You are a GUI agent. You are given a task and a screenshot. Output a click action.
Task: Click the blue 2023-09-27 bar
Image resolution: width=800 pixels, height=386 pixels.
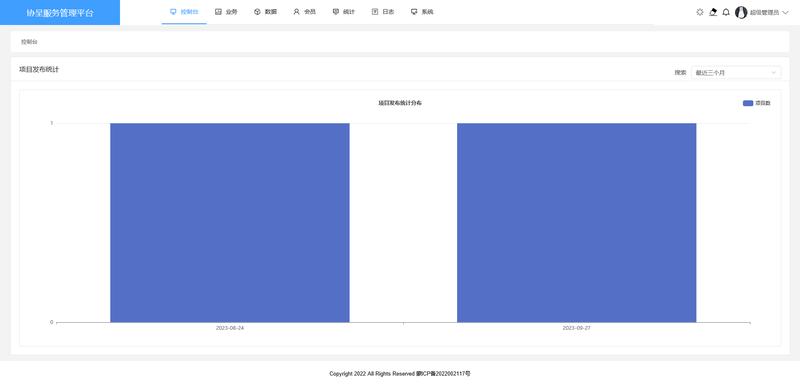[x=577, y=223]
